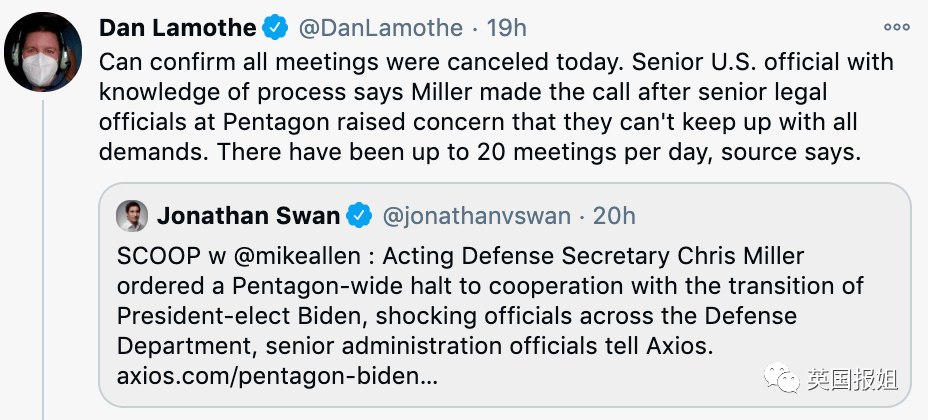928x420 pixels.
Task: Click the 19h tweet timestamp
Action: (x=507, y=28)
